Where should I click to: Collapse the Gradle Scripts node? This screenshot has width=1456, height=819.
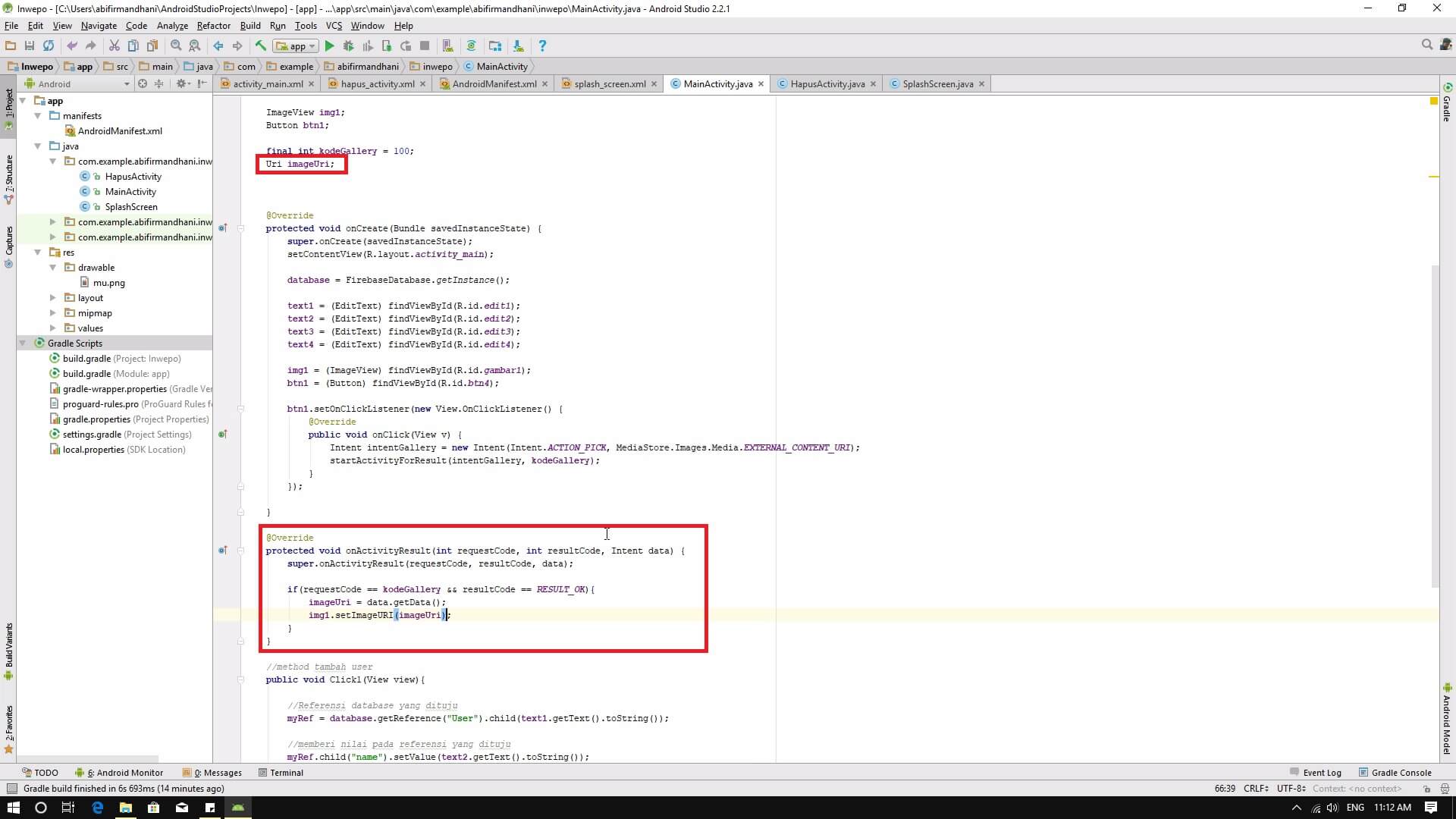coord(23,344)
